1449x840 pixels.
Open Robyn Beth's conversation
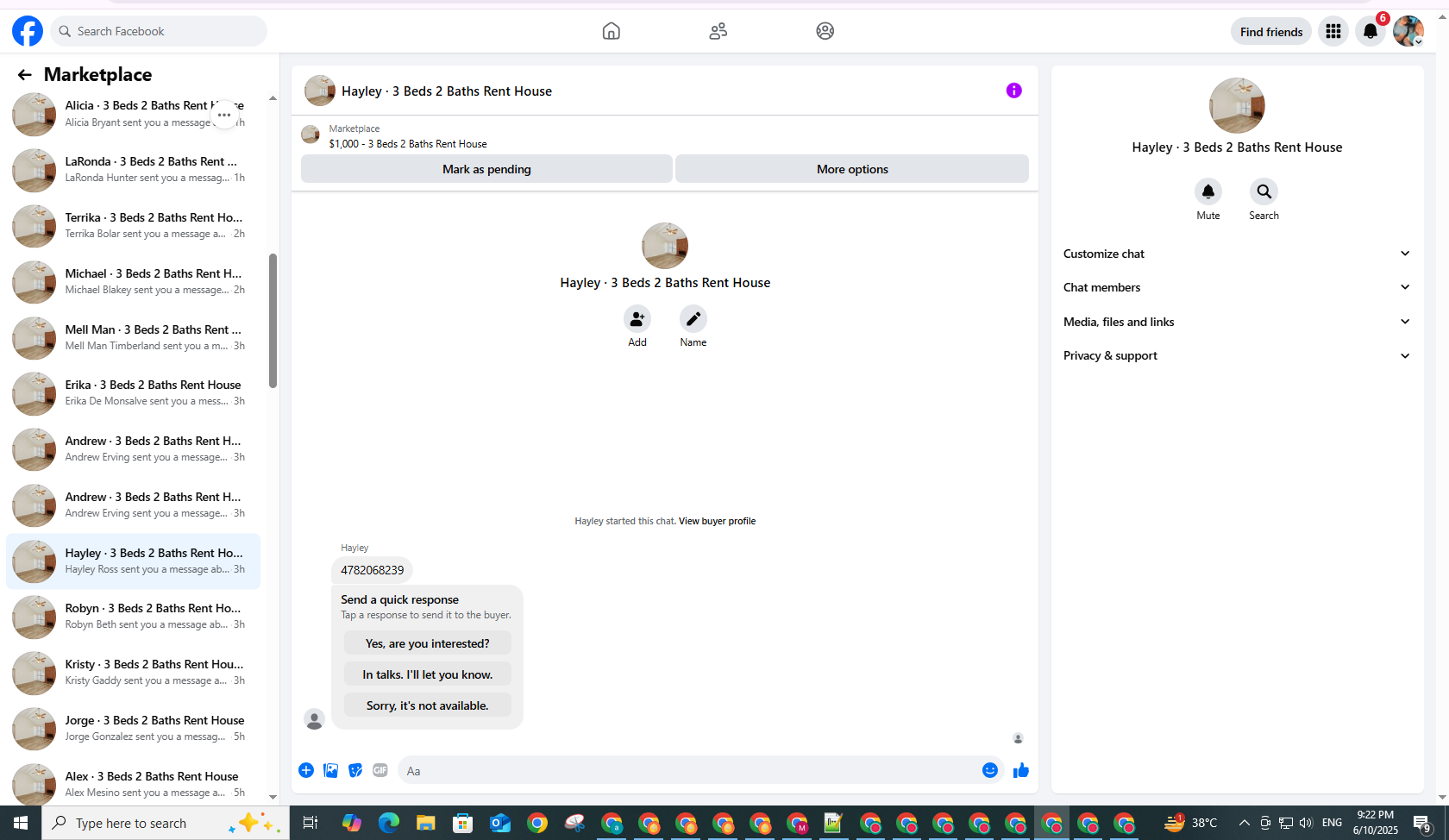[134, 617]
